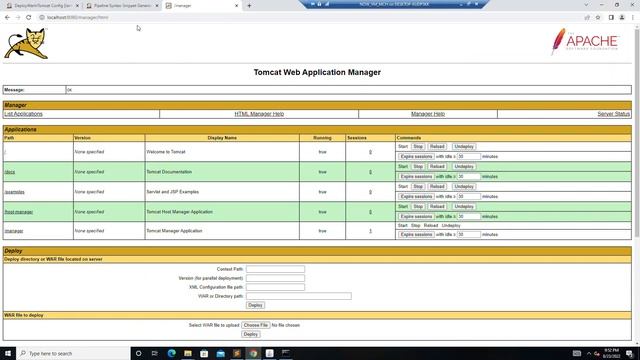640x360 pixels.
Task: Reload the Tomcat Host Manager Application
Action: 437,207
